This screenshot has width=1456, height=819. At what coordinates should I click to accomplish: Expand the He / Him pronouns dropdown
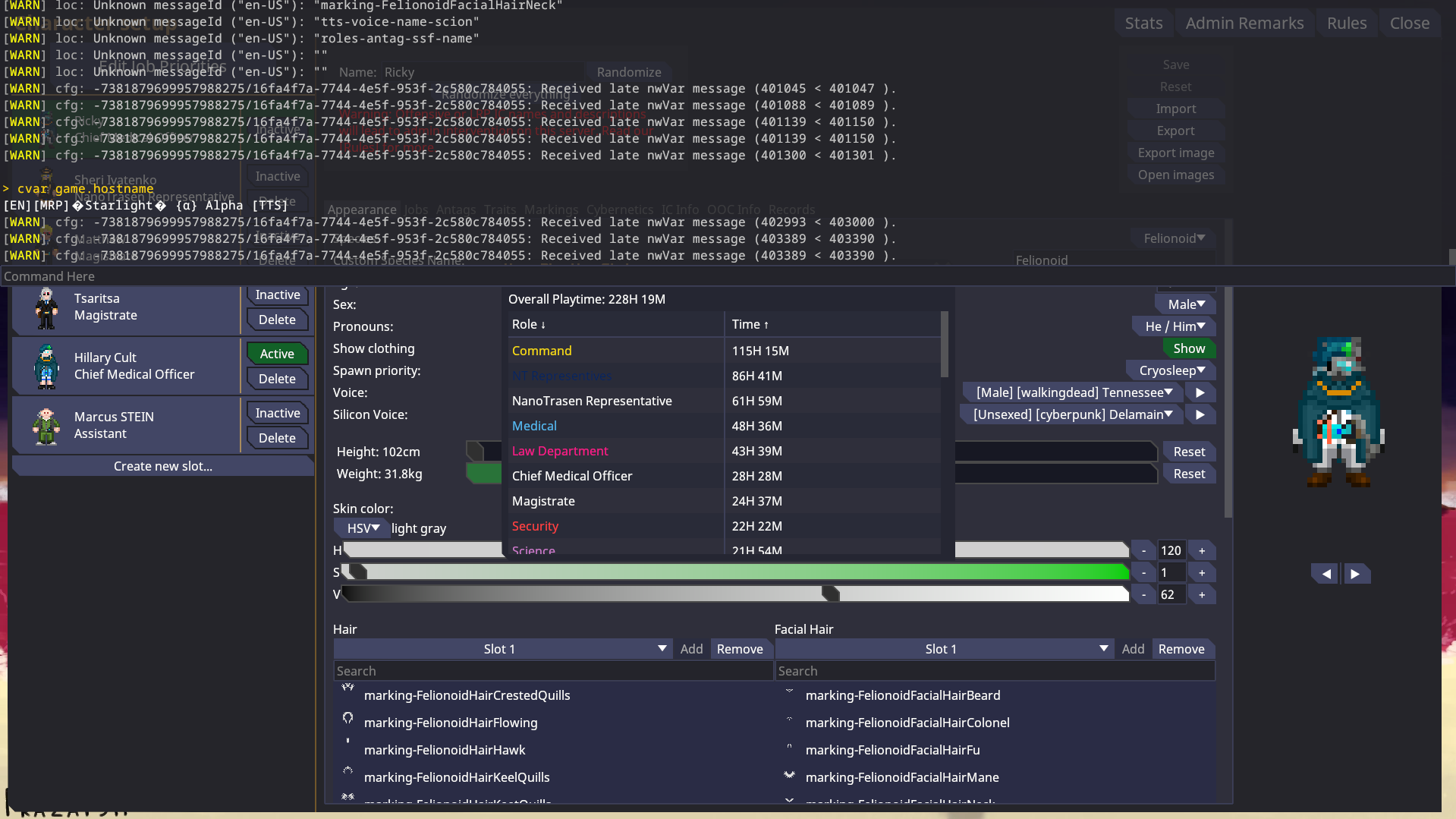[x=1175, y=326]
